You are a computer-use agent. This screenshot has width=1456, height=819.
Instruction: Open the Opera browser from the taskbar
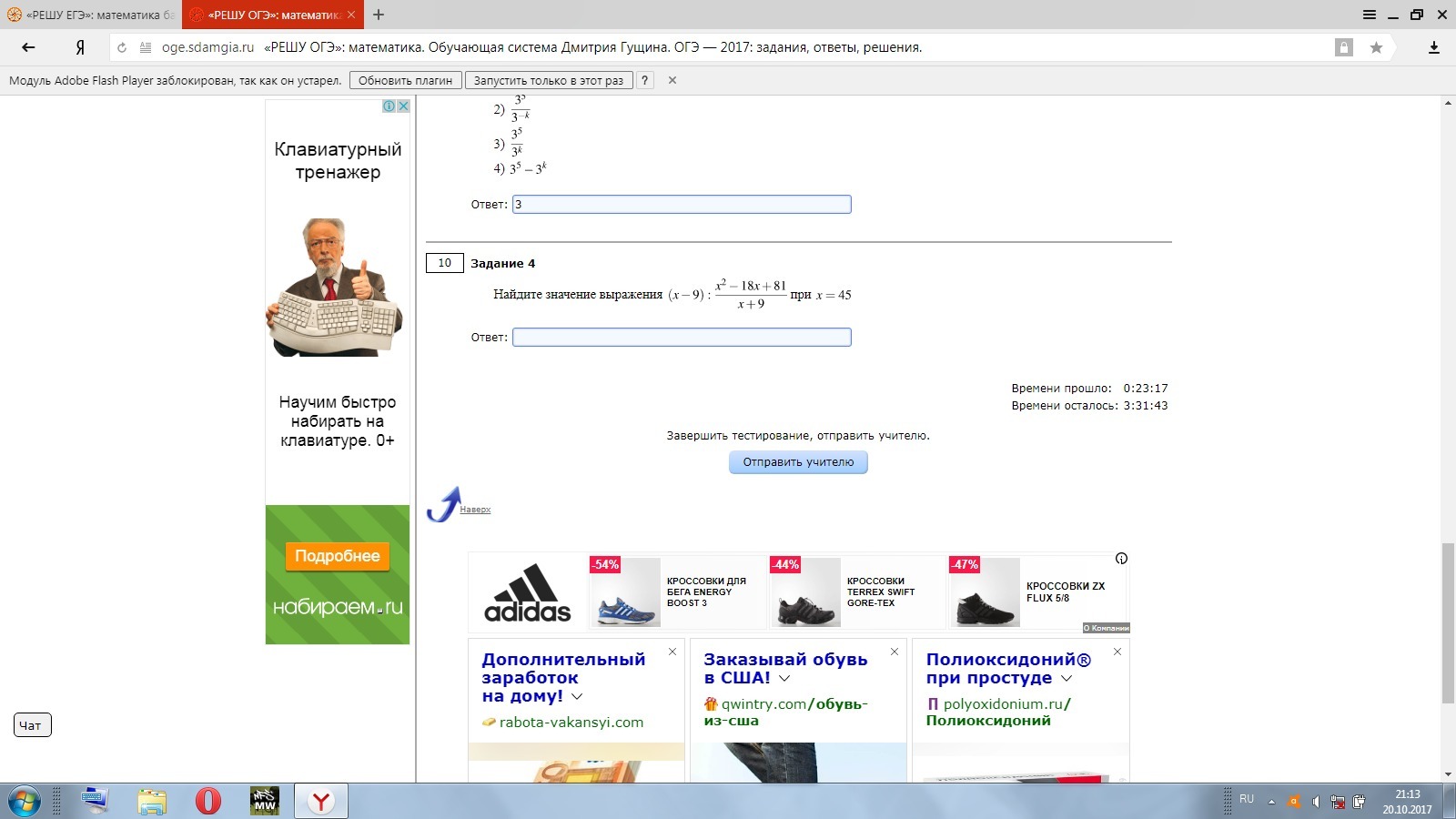pyautogui.click(x=208, y=801)
